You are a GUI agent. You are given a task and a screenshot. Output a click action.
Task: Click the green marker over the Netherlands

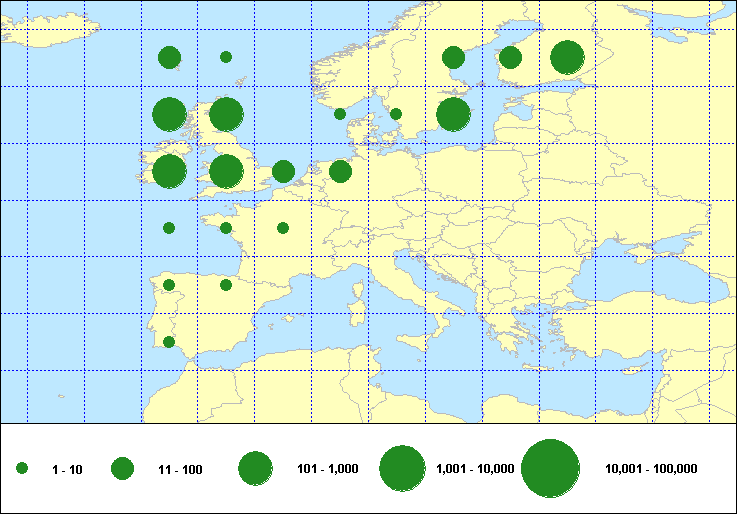[340, 172]
